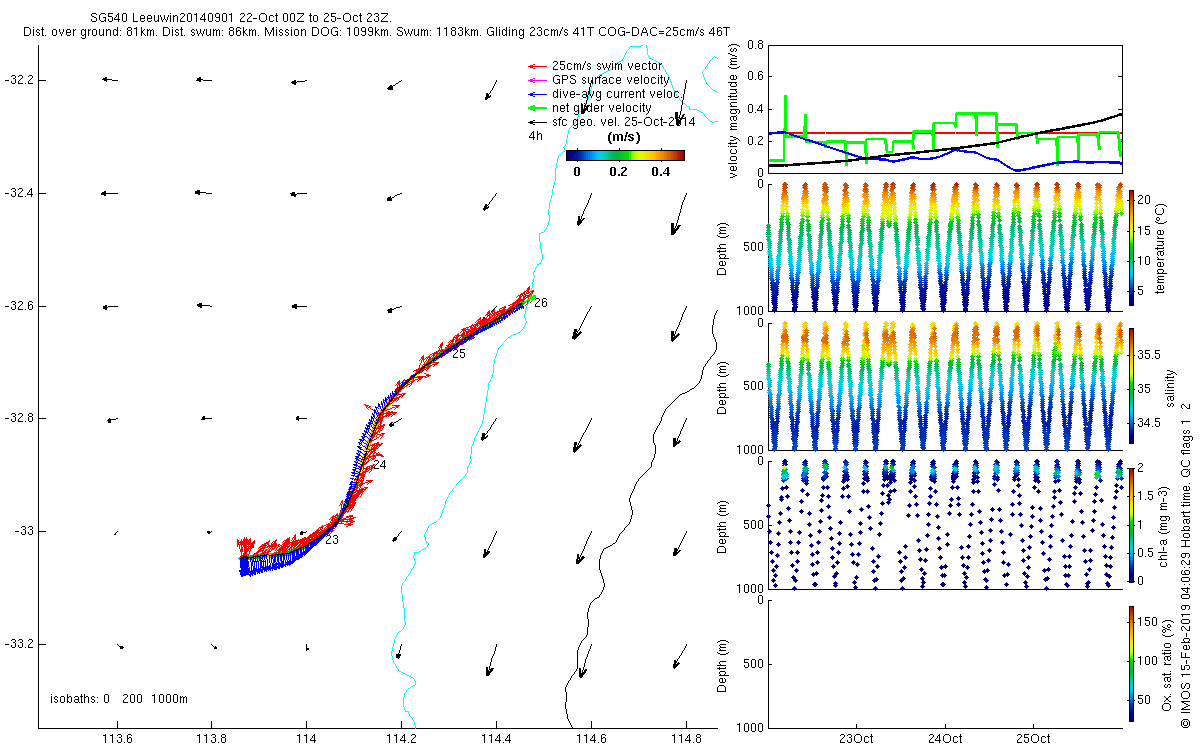Image resolution: width=1200 pixels, height=750 pixels.
Task: Click the latitude tick label -32.4
Action: pos(20,192)
